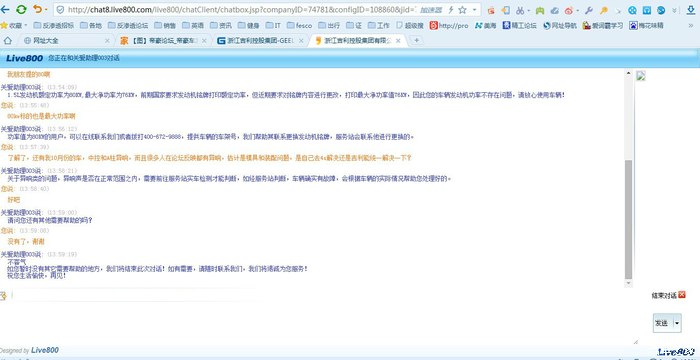Open the dropdown beside the undo arrow
700x360 pixels.
coord(46,10)
